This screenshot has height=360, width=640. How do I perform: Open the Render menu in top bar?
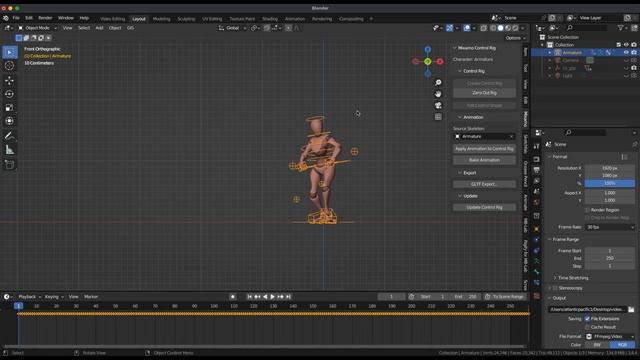click(x=45, y=18)
